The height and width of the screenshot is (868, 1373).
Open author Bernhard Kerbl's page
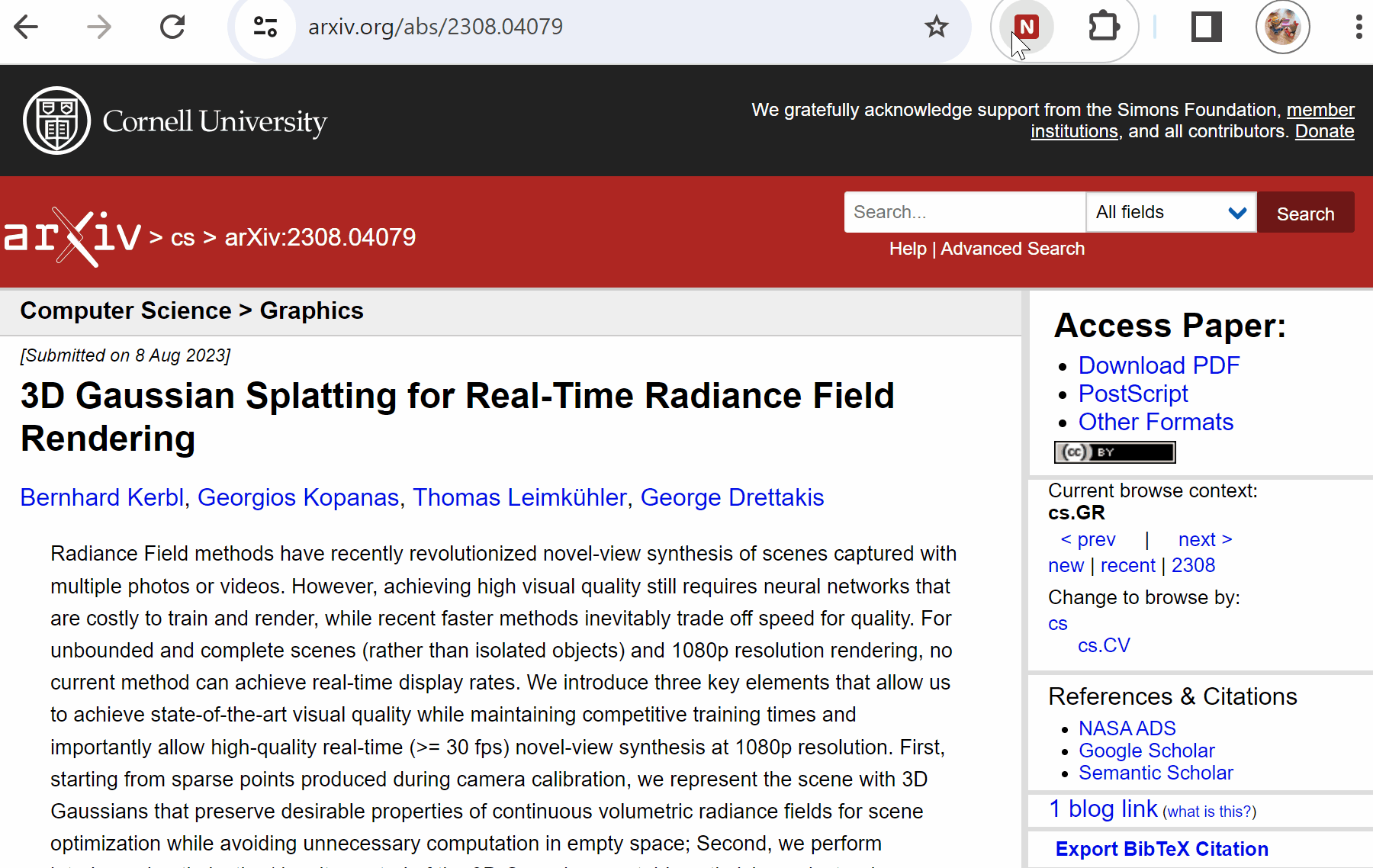coord(102,497)
